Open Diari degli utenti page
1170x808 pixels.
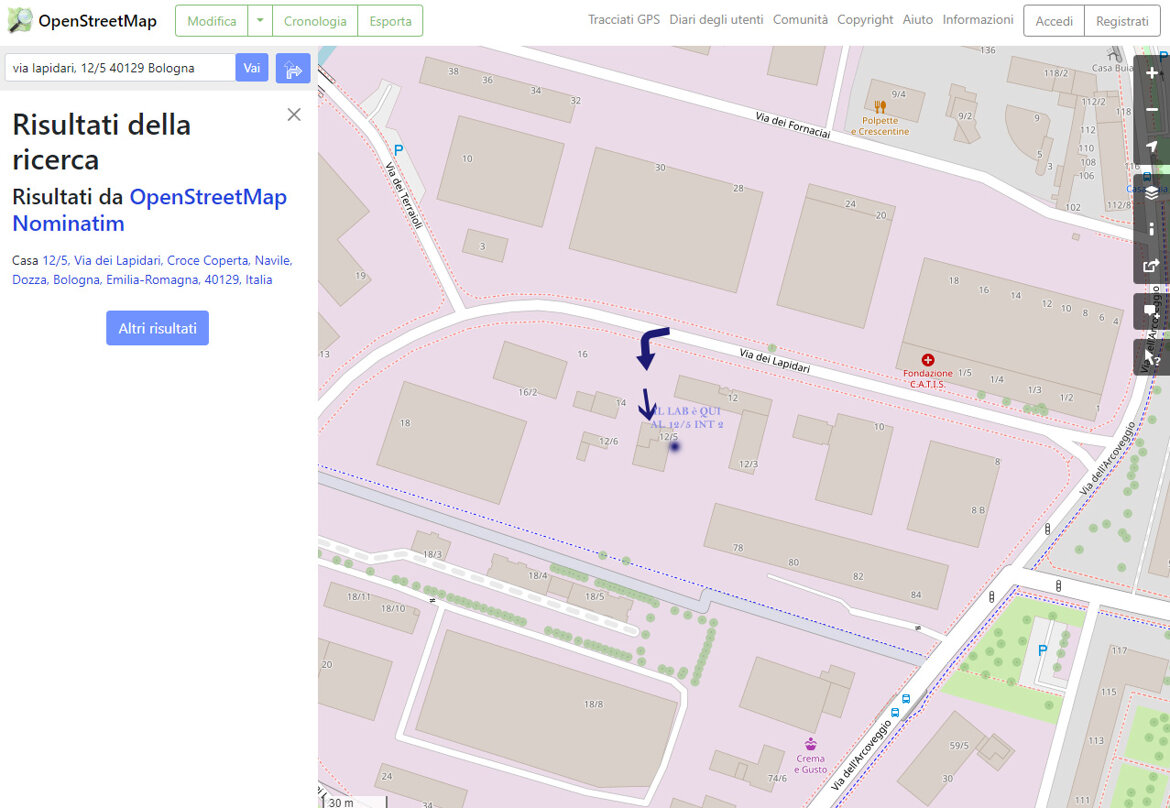click(716, 20)
